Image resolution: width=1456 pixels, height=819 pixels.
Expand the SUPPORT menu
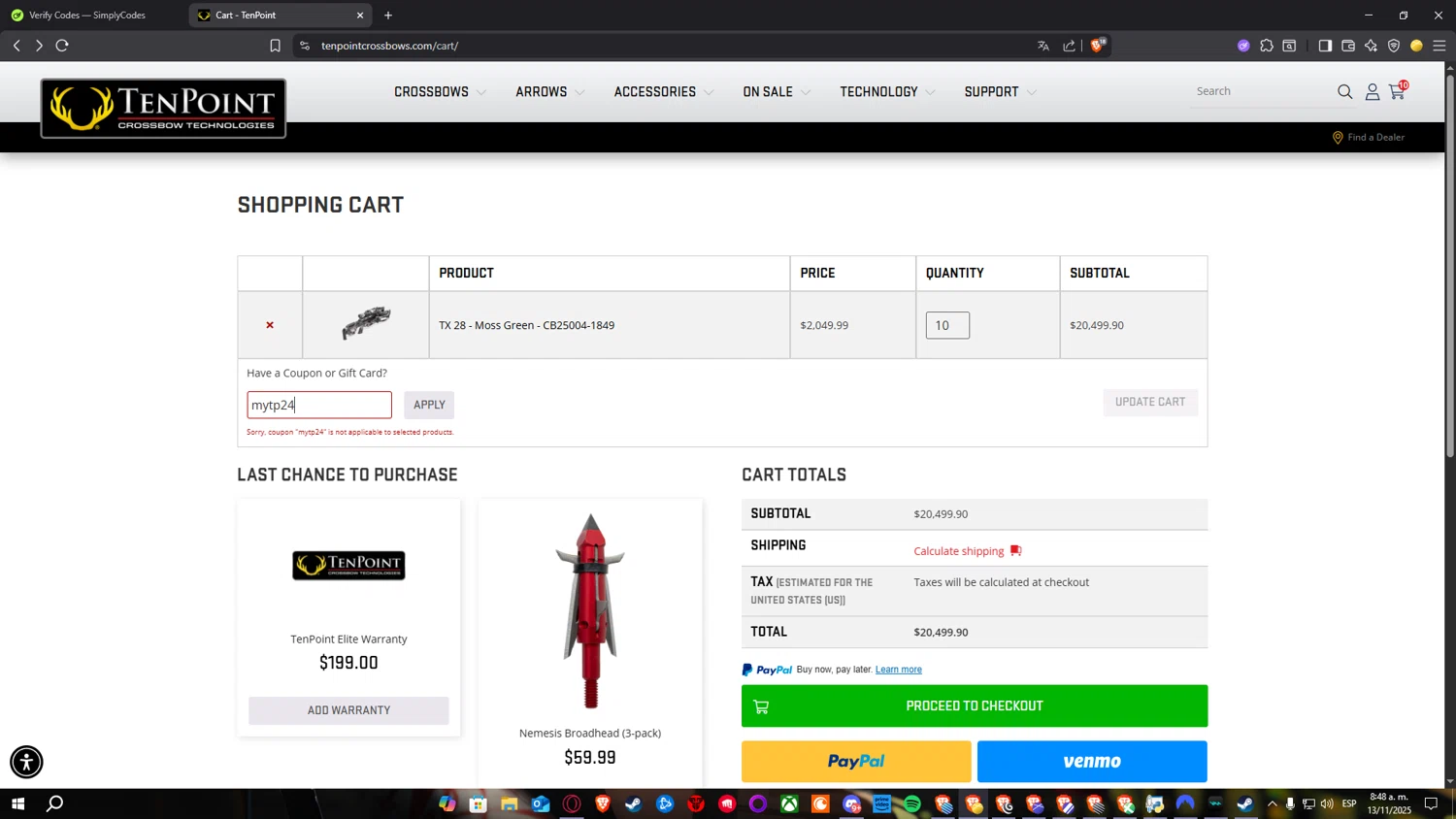(x=1000, y=92)
